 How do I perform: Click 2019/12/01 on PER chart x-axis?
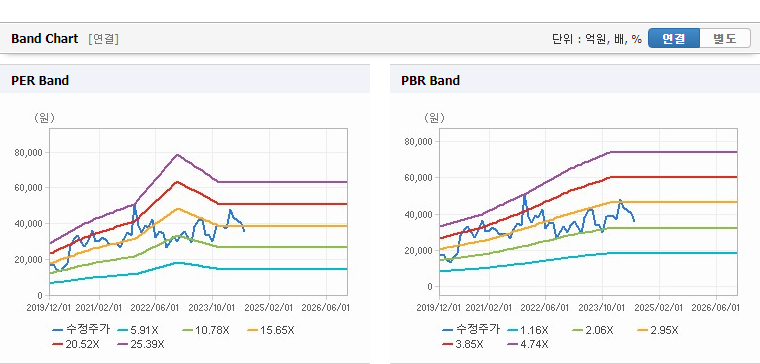[x=49, y=308]
